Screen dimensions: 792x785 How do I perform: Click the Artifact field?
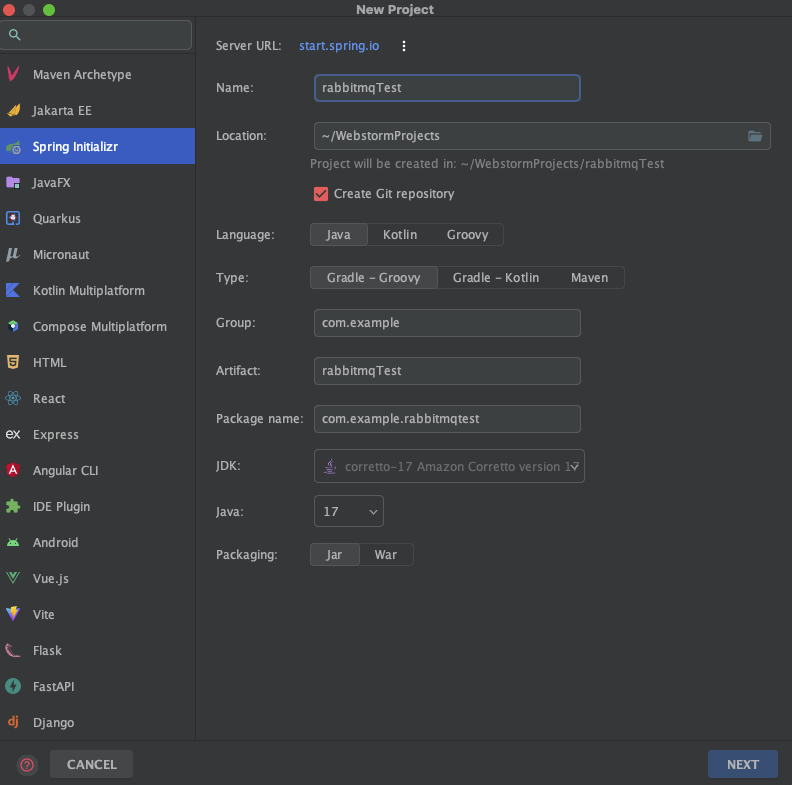447,371
